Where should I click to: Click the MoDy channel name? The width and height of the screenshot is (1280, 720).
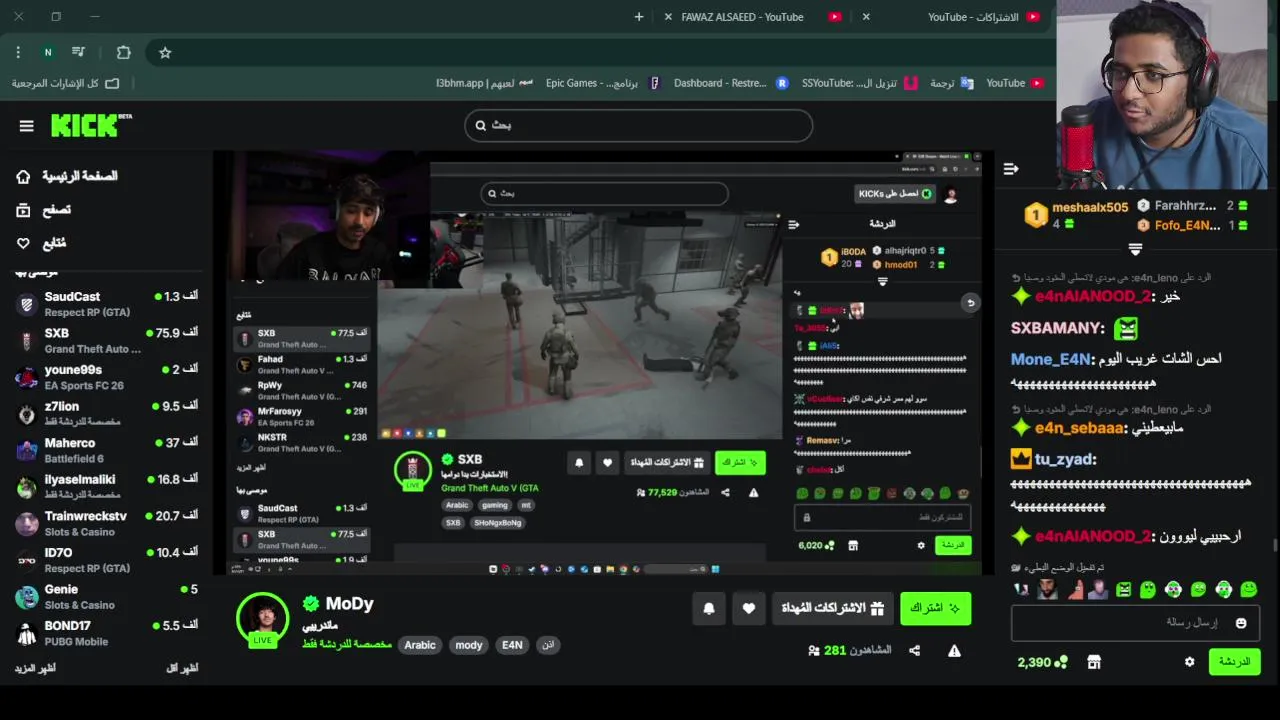coord(349,603)
